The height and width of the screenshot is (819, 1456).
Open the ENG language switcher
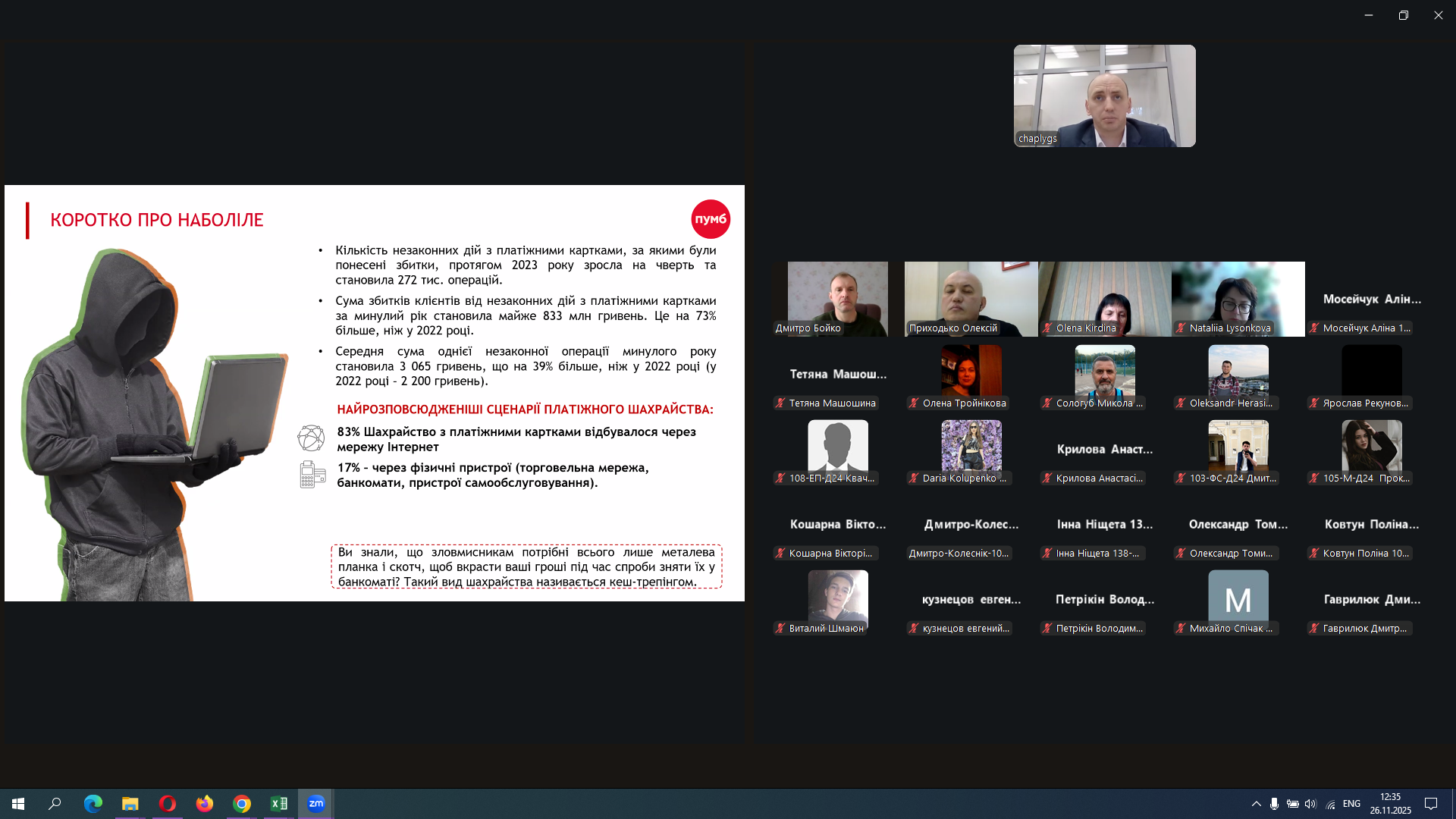pos(1351,804)
